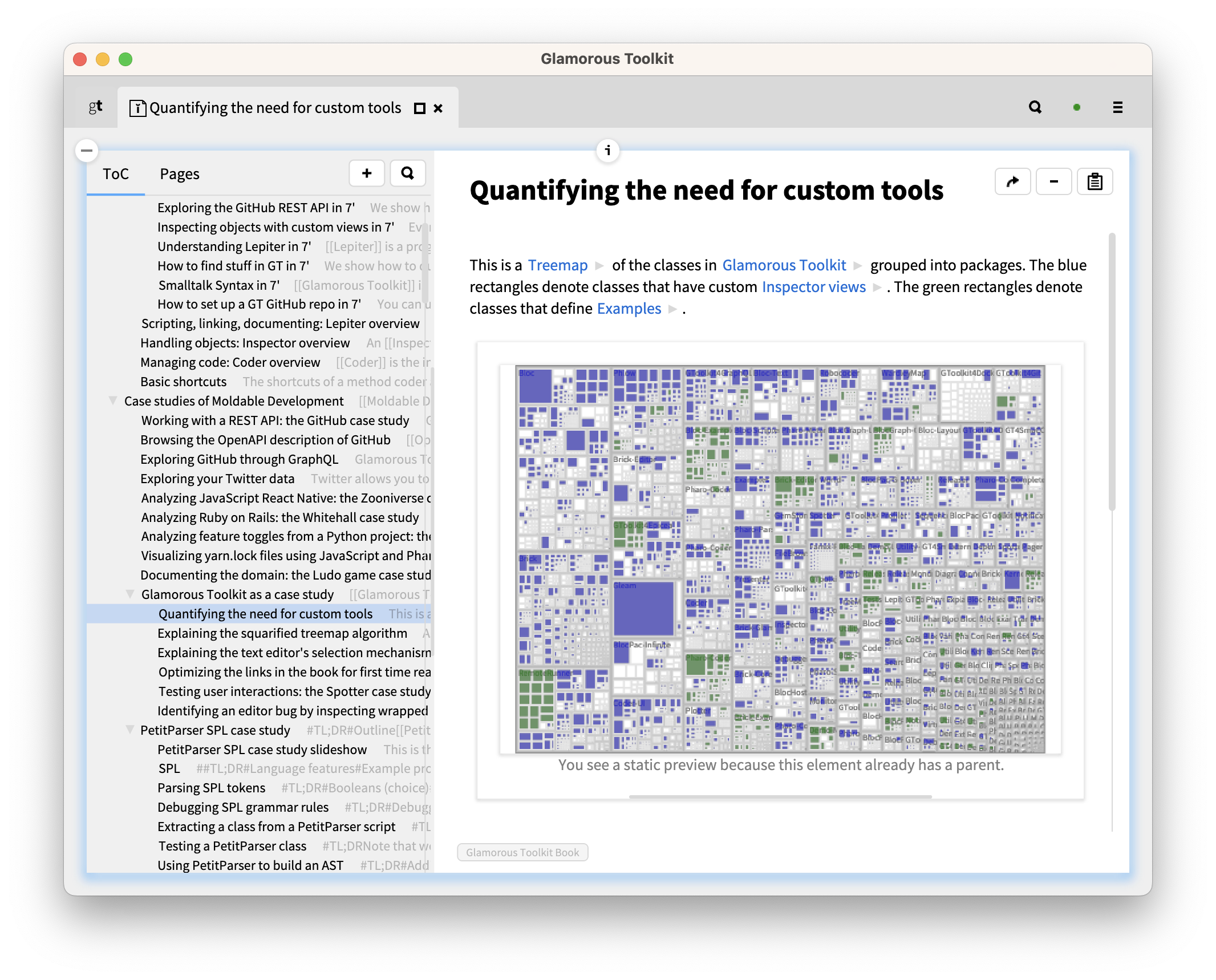Collapse the PetitParser SPL case study section
This screenshot has width=1216, height=980.
[x=129, y=730]
